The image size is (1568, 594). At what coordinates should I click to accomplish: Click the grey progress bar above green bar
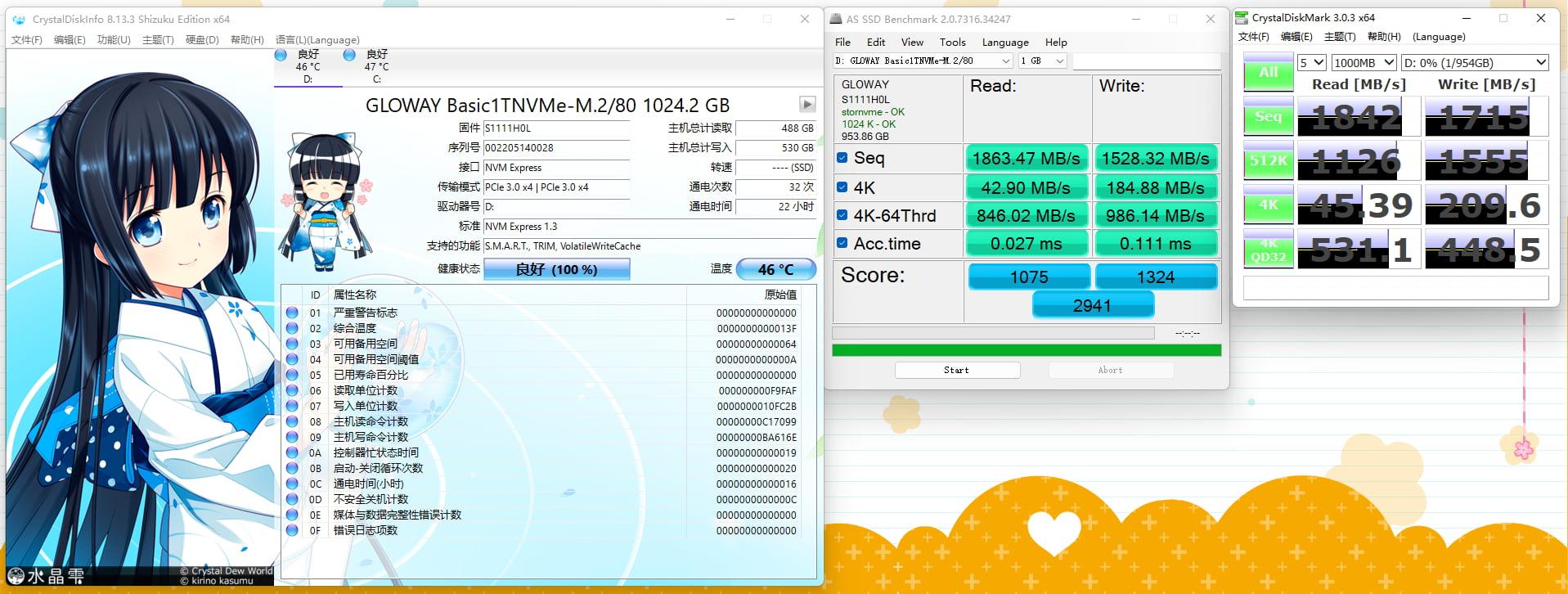tap(993, 333)
